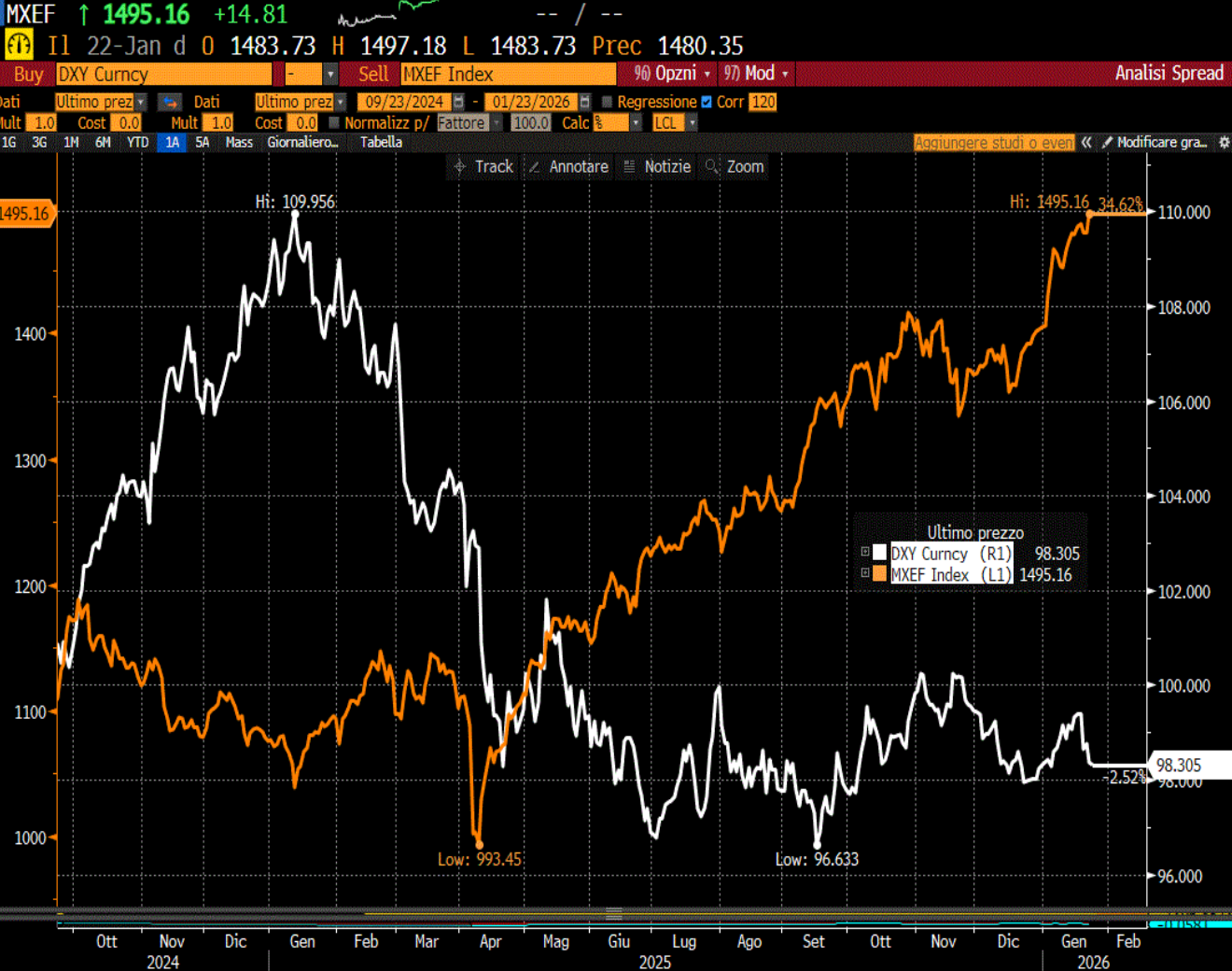
Task: Open the Notizie news tool
Action: 657,166
